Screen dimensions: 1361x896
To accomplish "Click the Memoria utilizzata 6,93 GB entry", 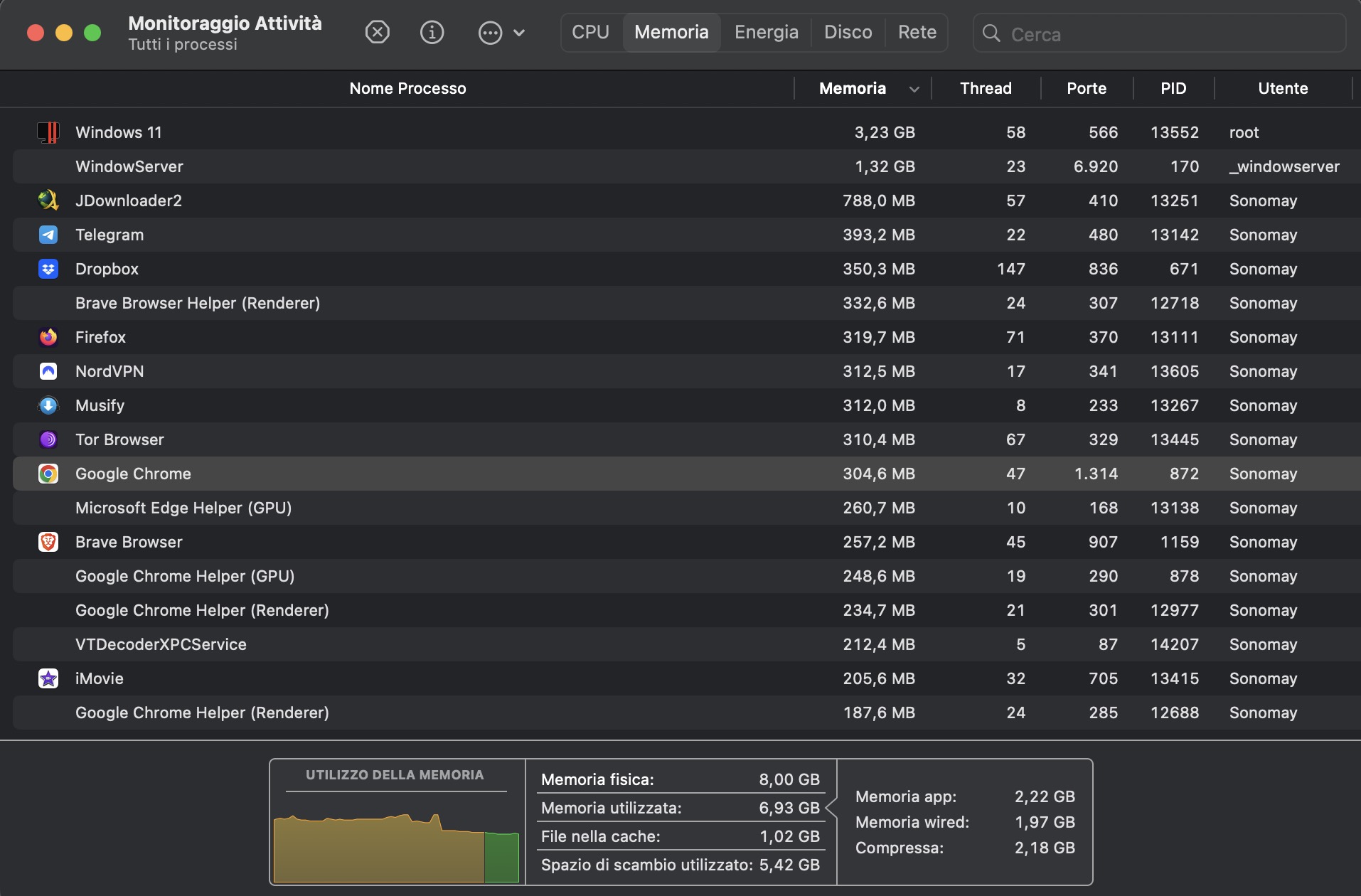I will pos(680,808).
